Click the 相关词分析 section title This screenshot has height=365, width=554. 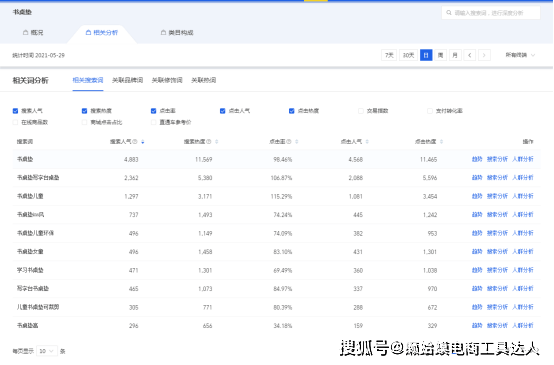point(30,81)
